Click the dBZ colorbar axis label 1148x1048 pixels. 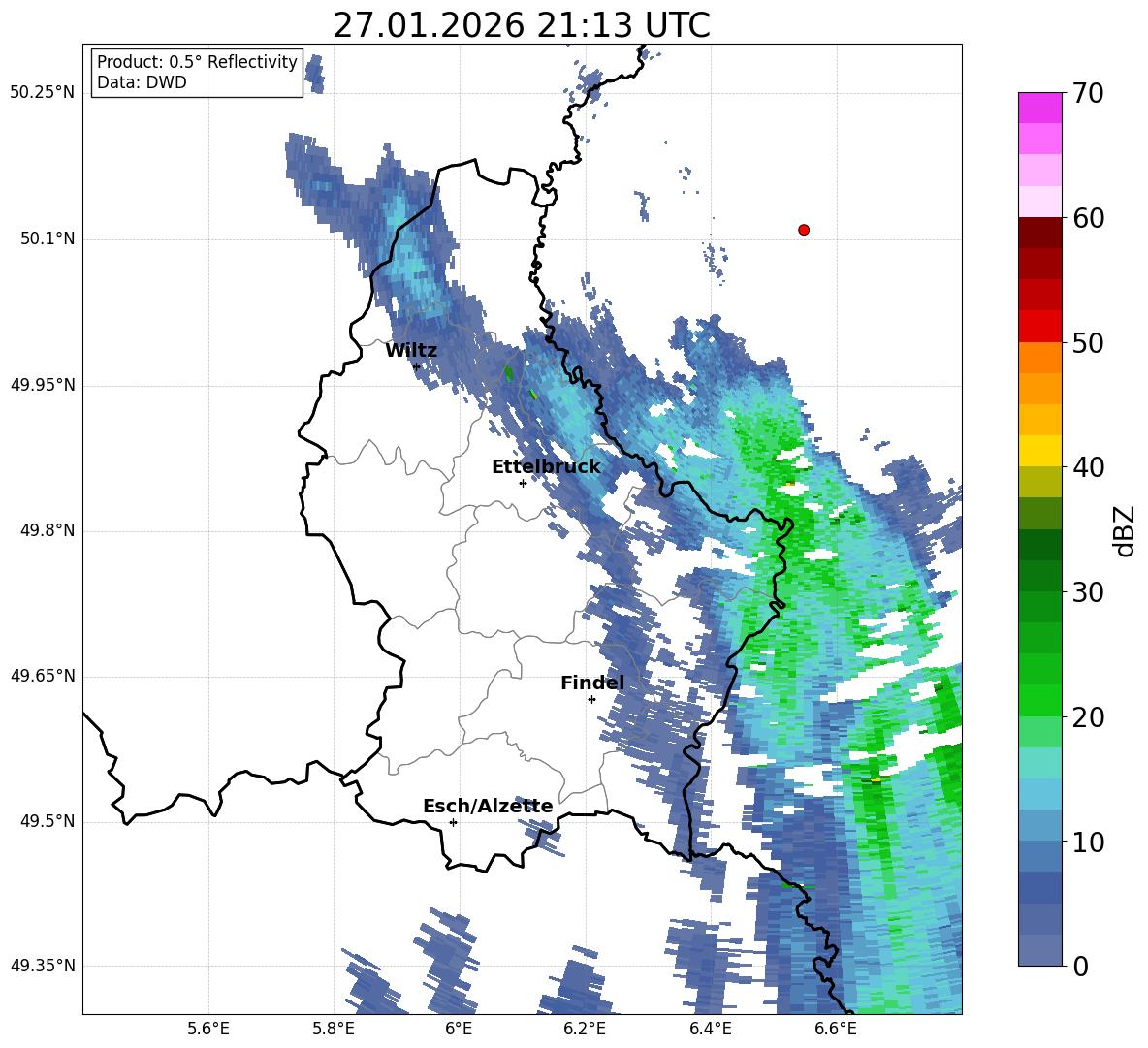pyautogui.click(x=1124, y=530)
